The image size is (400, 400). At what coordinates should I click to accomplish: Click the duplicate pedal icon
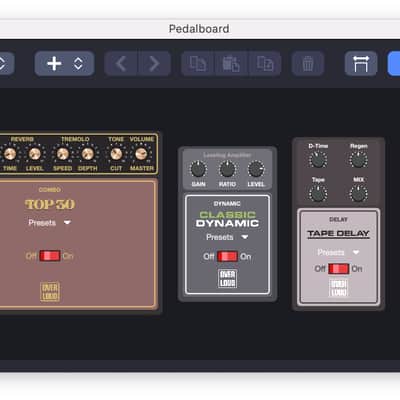265,63
